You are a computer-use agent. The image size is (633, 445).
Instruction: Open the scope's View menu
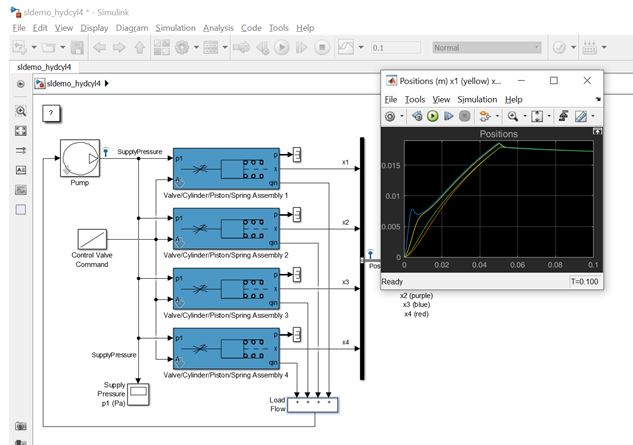click(x=441, y=99)
